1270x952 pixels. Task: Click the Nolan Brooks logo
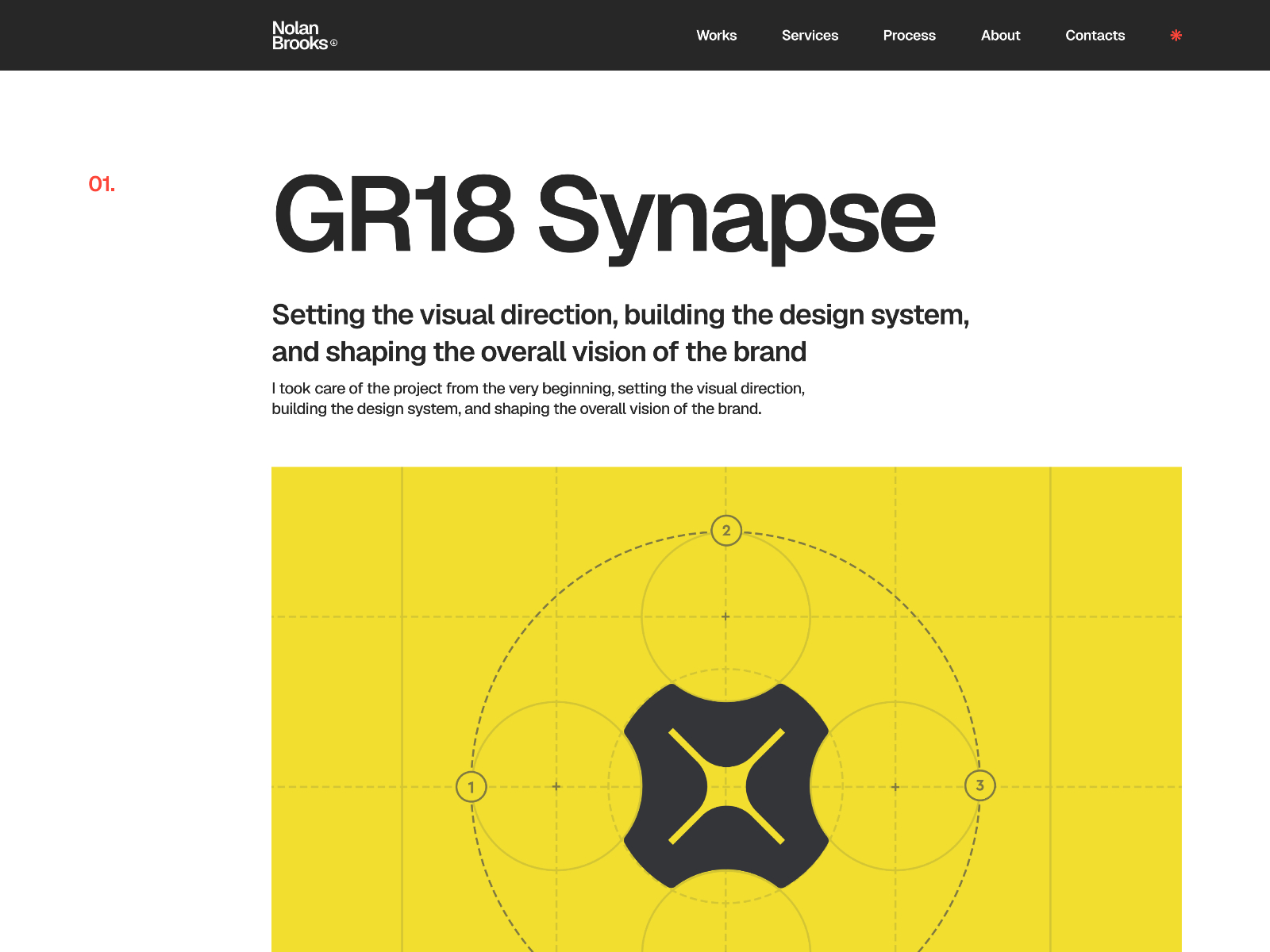click(305, 36)
